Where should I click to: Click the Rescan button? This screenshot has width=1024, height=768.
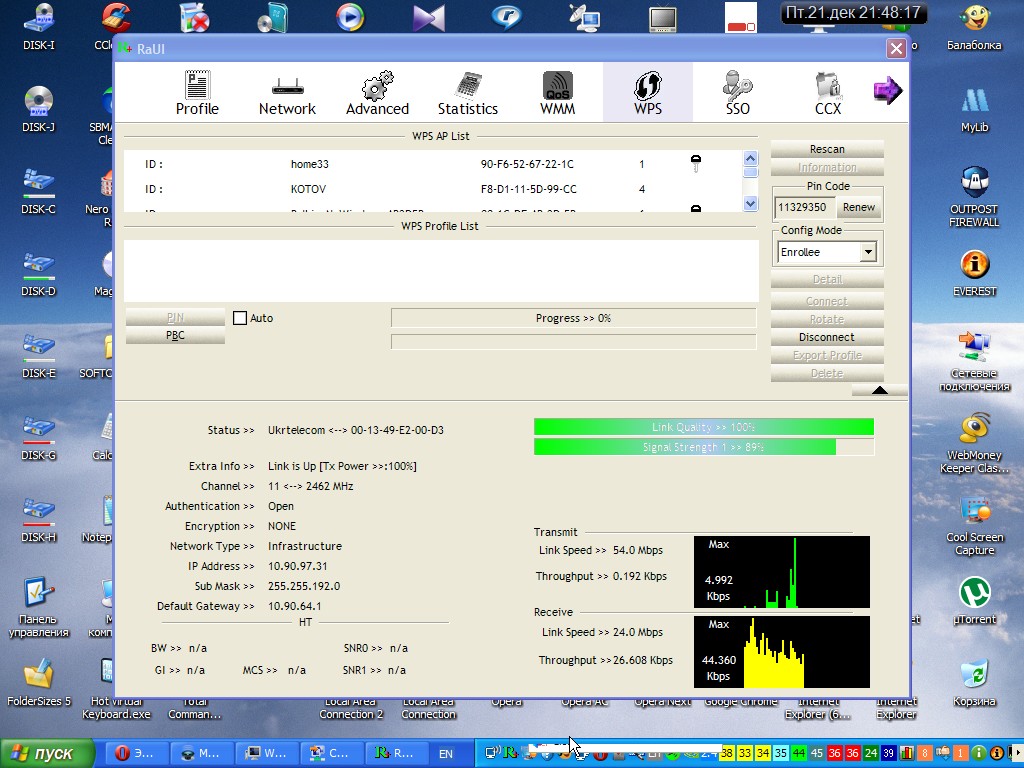pyautogui.click(x=827, y=149)
